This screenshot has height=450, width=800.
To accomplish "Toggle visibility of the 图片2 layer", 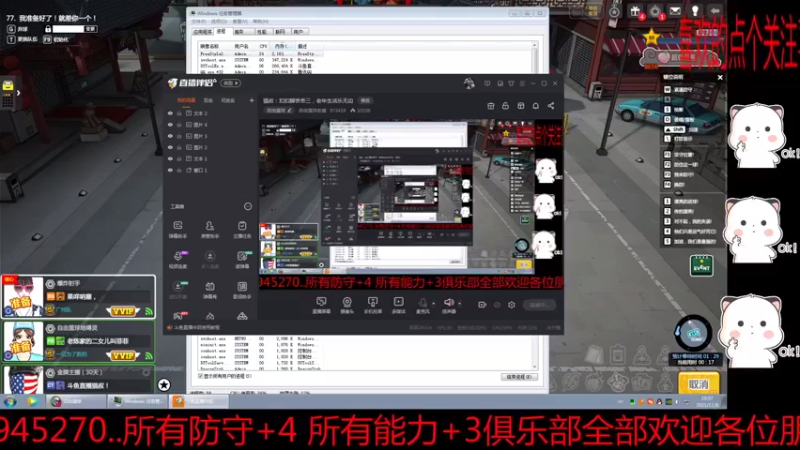I will [170, 147].
